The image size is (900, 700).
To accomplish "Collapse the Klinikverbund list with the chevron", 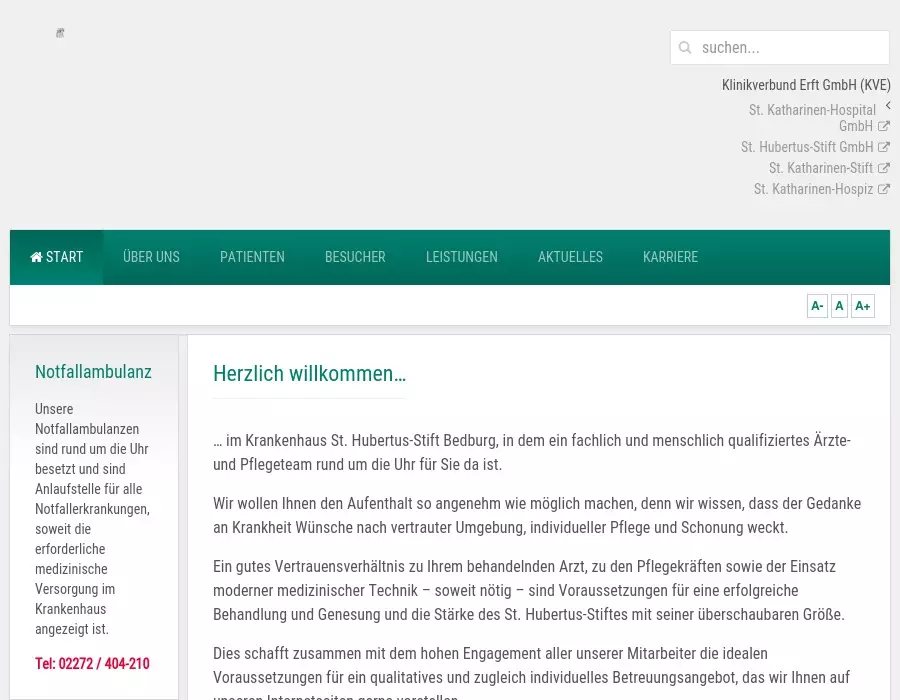I will (x=888, y=106).
